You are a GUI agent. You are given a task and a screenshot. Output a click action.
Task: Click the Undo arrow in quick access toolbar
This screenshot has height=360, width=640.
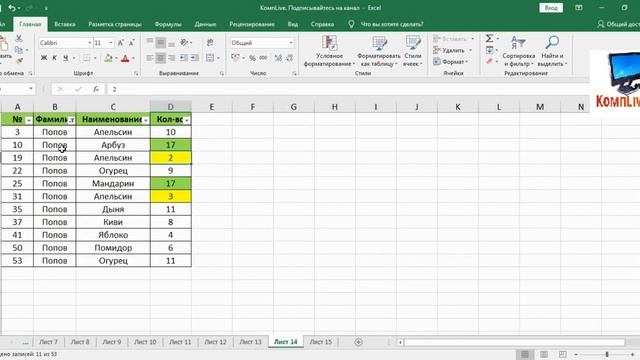click(x=12, y=8)
